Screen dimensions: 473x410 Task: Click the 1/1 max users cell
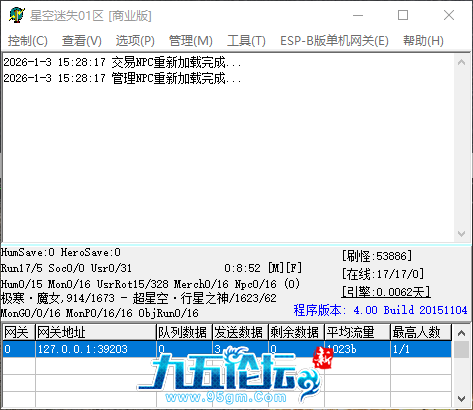pyautogui.click(x=421, y=349)
